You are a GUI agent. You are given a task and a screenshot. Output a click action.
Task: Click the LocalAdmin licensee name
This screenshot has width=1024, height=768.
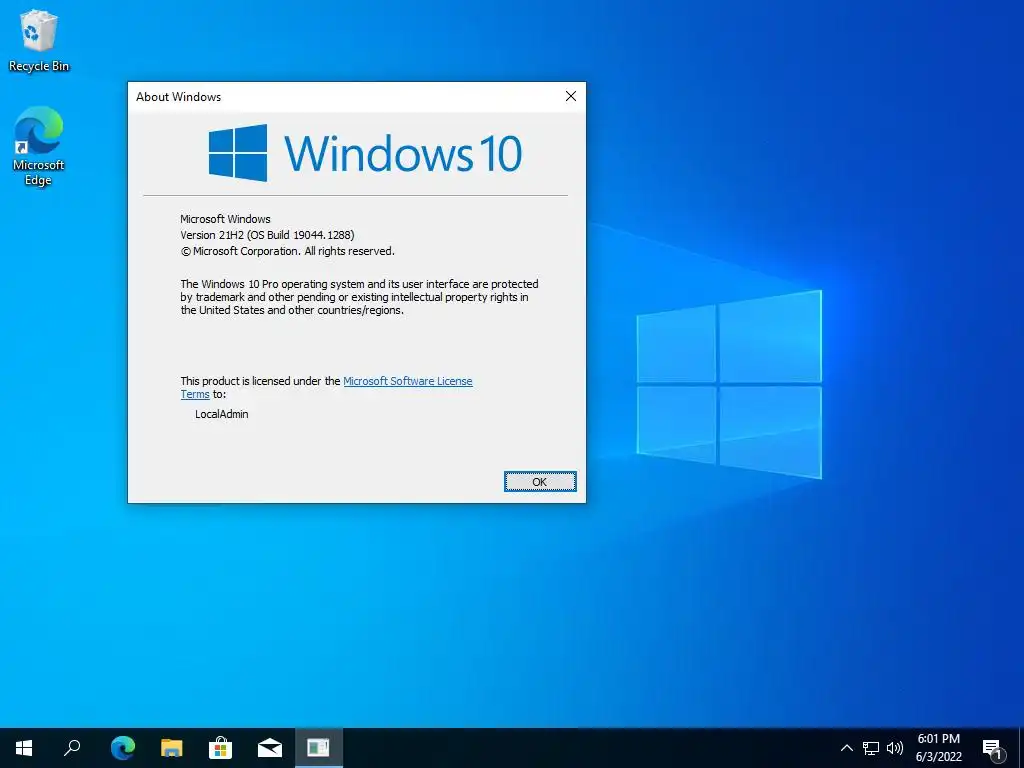(221, 414)
